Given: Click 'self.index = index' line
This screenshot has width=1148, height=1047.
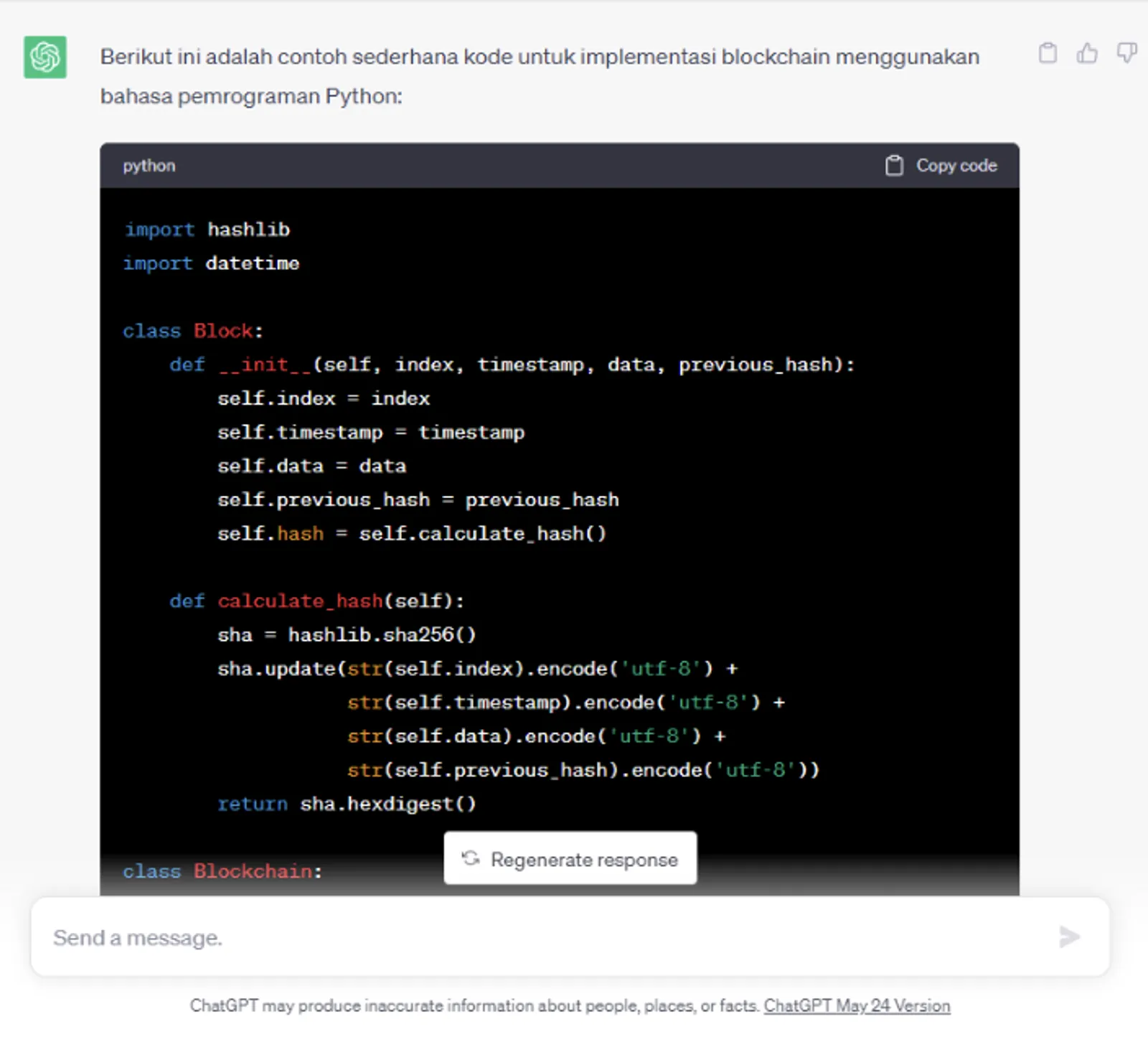Looking at the screenshot, I should 324,398.
